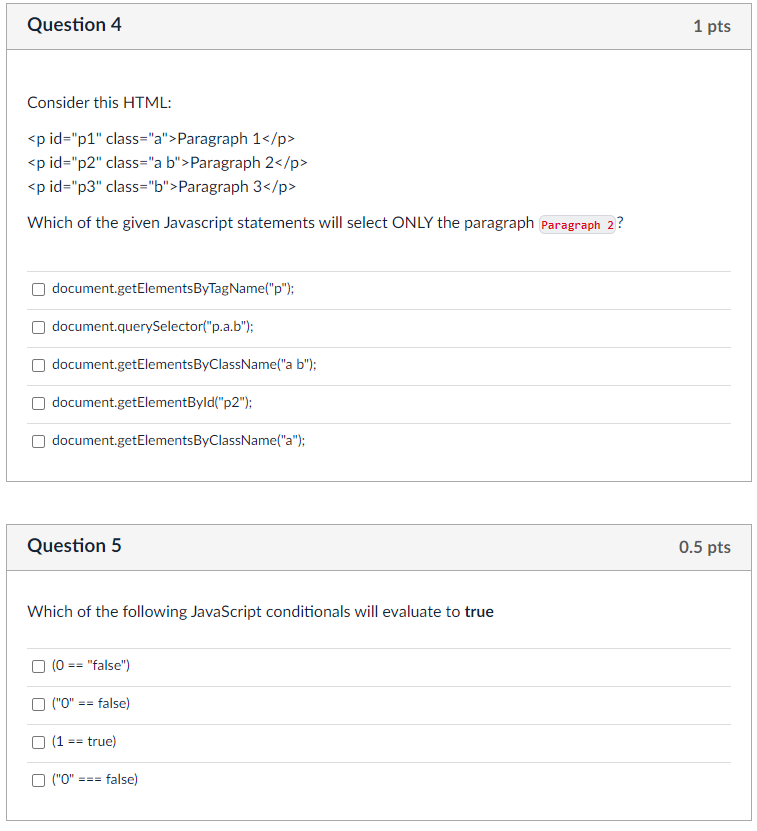Click the Question 4 heading
757x831 pixels.
pos(74,25)
